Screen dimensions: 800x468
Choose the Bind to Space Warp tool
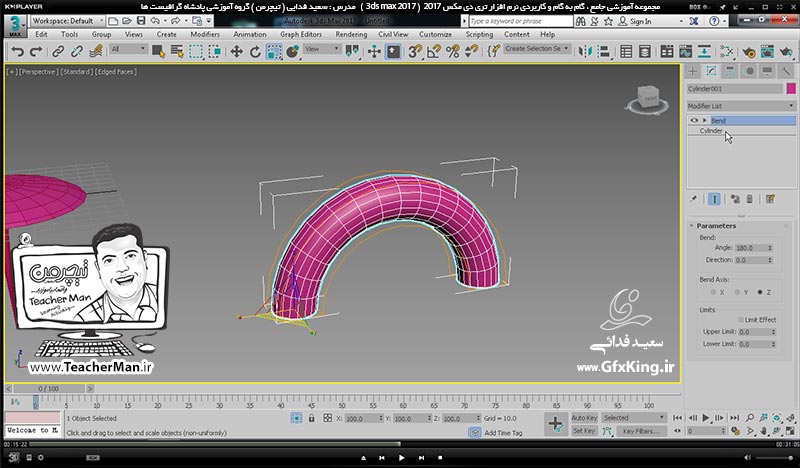[96, 52]
